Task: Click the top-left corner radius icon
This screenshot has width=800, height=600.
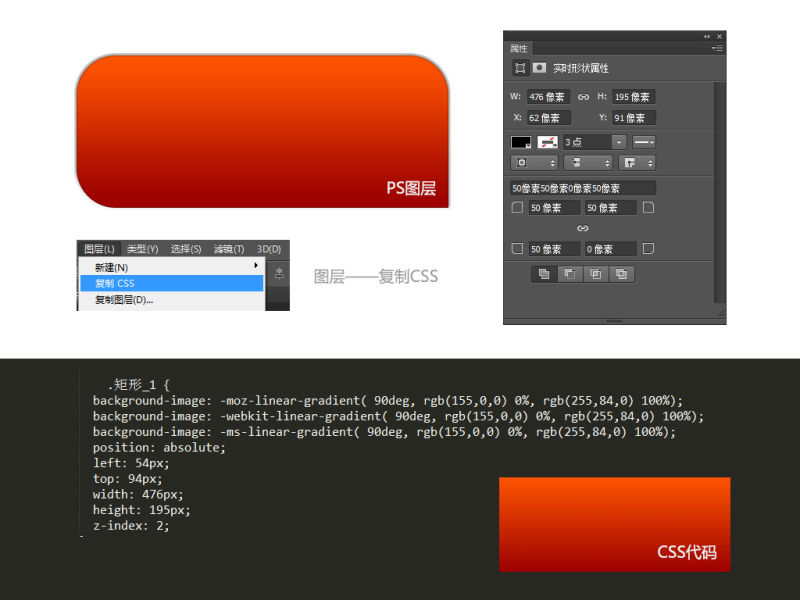Action: click(x=517, y=208)
